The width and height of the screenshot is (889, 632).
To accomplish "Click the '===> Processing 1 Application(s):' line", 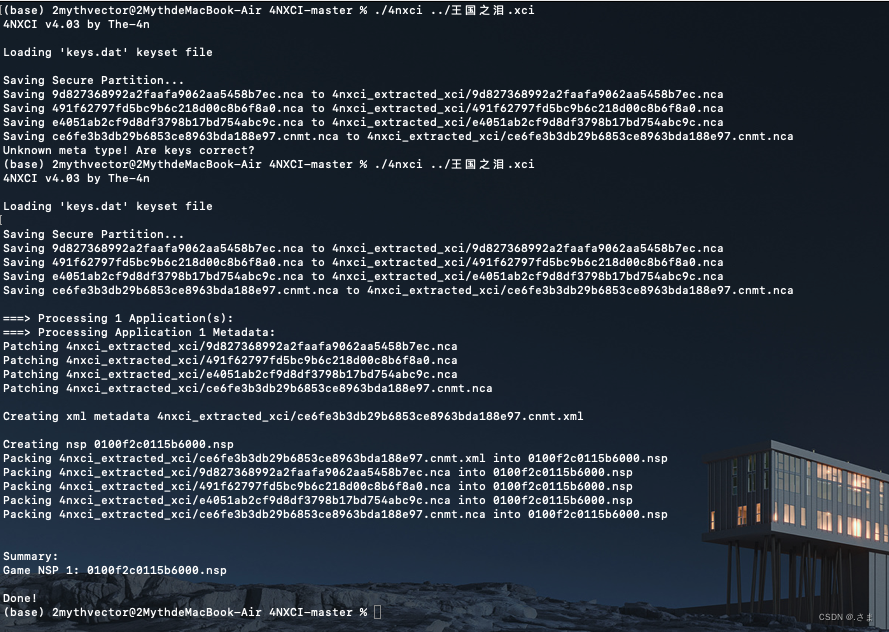I will (x=118, y=319).
